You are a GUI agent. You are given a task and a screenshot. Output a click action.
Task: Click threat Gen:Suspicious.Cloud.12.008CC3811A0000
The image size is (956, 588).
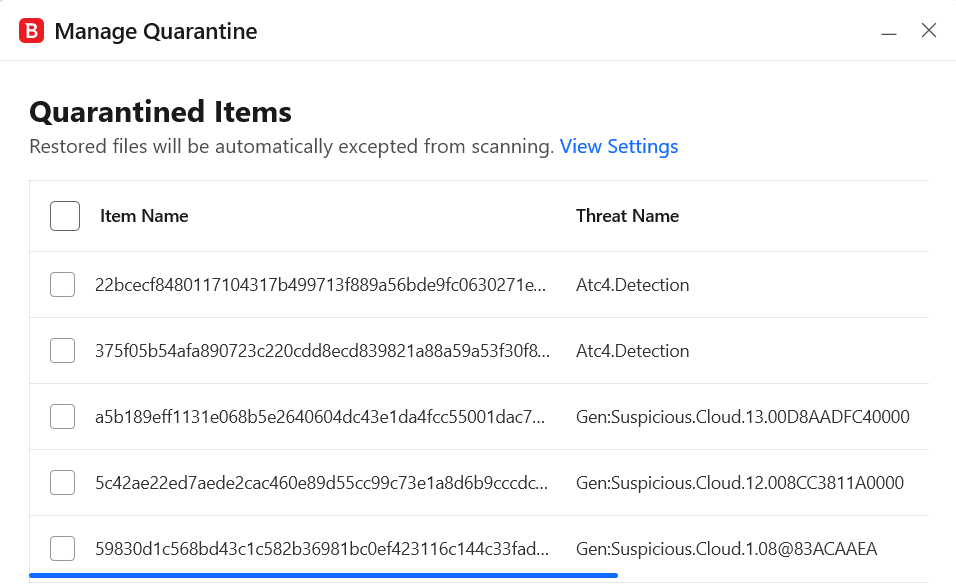pyautogui.click(x=740, y=482)
